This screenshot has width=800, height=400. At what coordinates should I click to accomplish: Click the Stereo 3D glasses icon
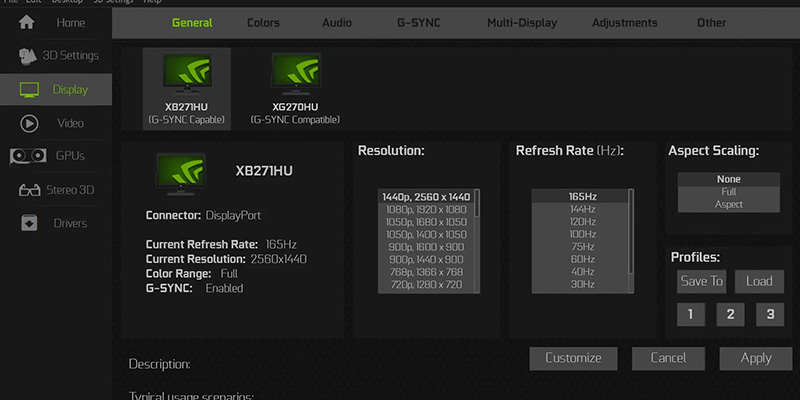pyautogui.click(x=30, y=190)
